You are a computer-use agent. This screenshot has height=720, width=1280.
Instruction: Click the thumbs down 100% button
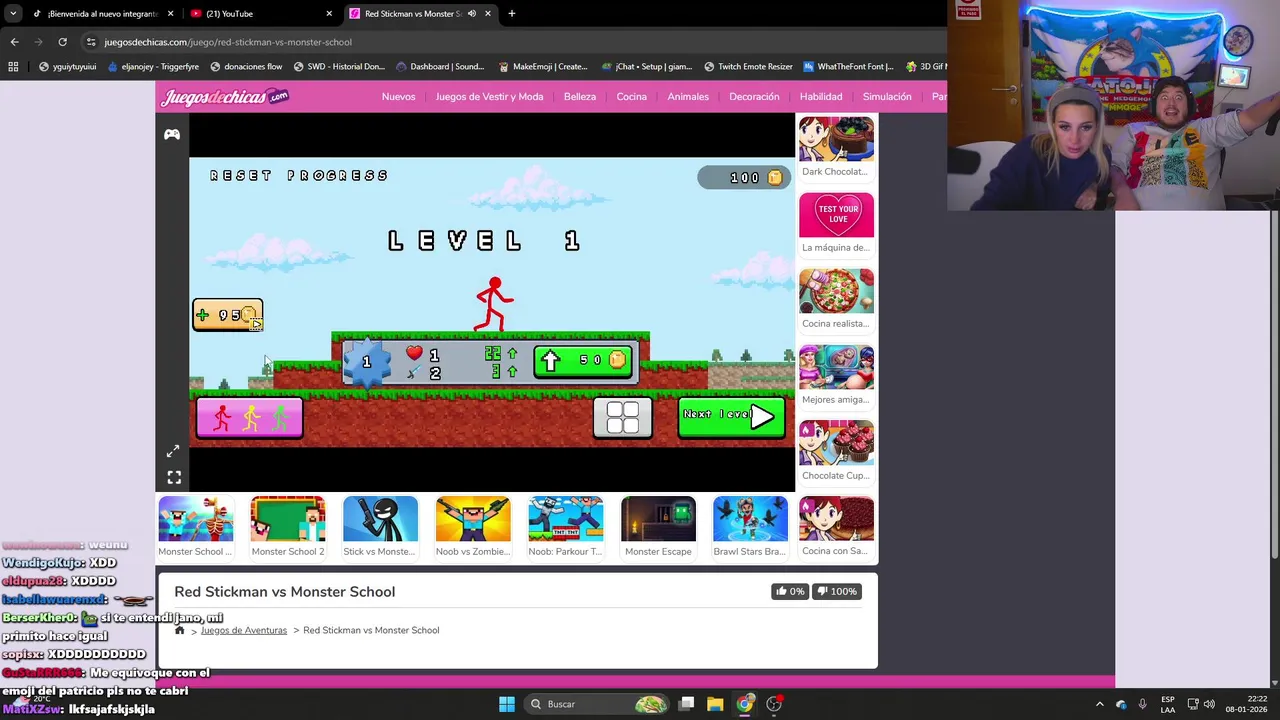click(x=837, y=591)
